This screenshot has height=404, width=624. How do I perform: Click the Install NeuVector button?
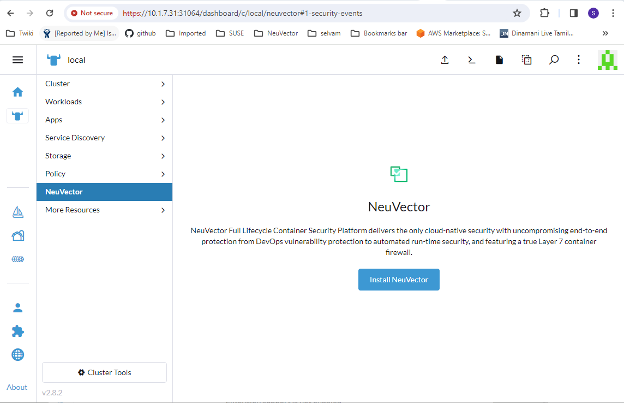[398, 280]
